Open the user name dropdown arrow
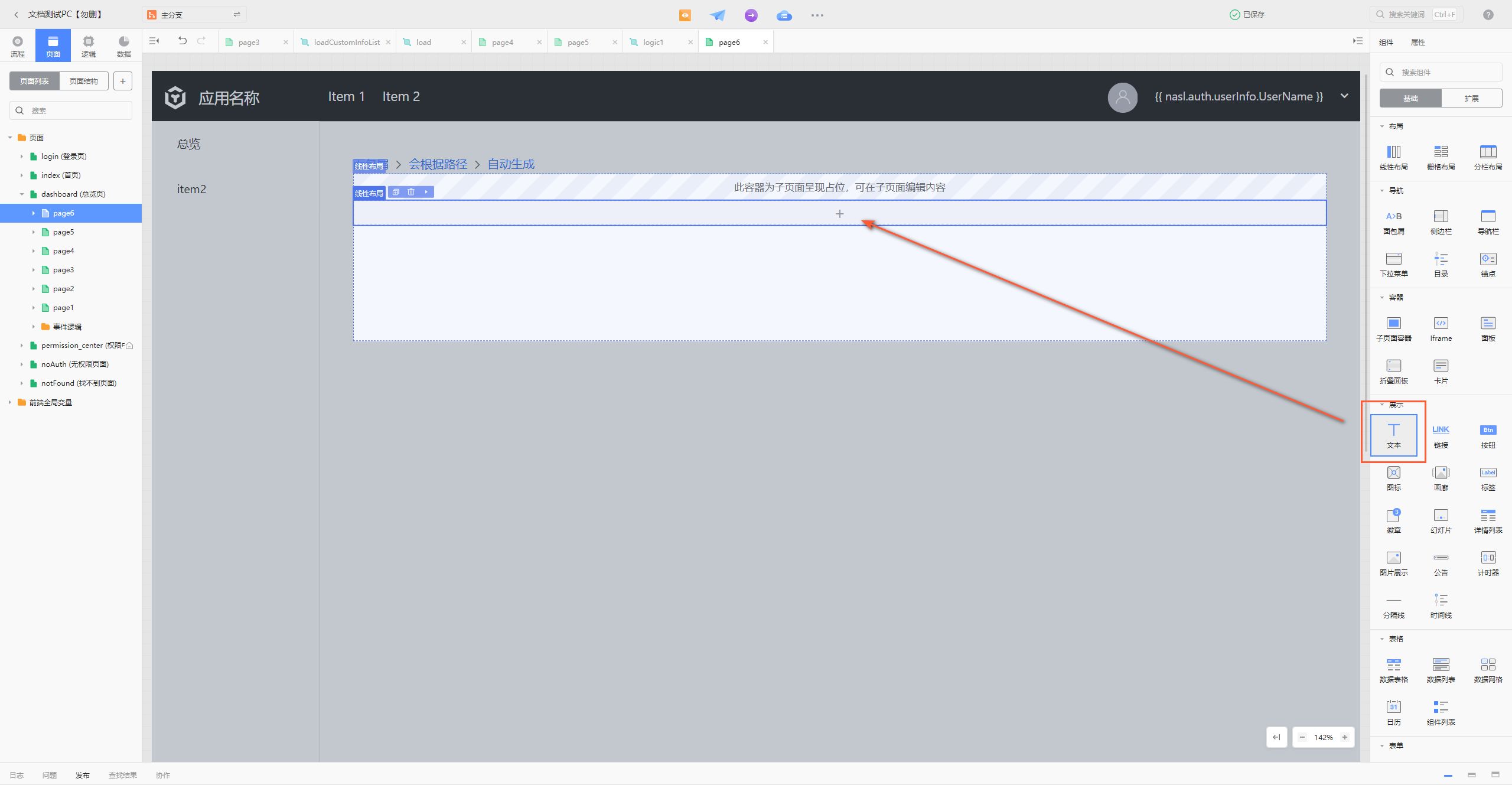 [1344, 96]
